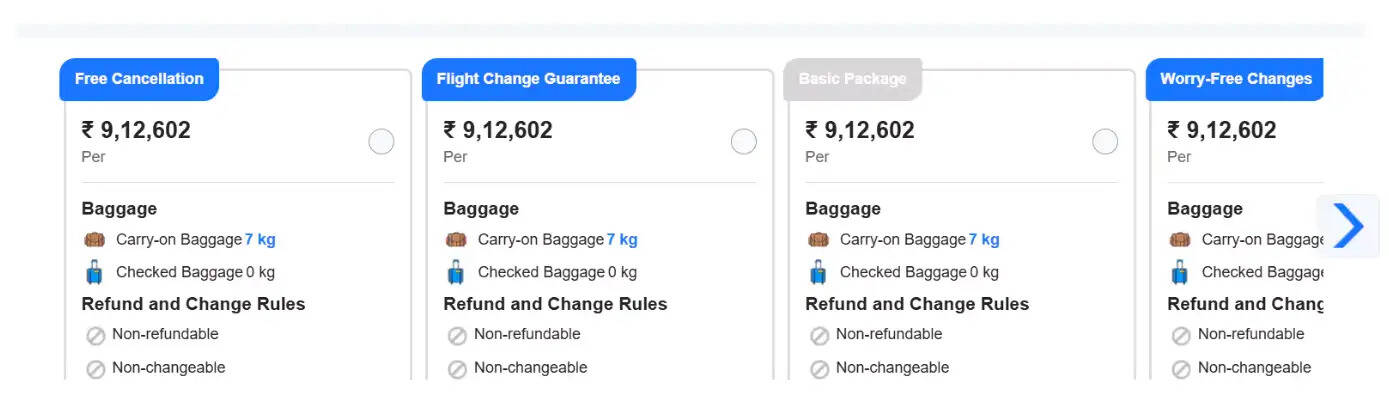The height and width of the screenshot is (402, 1389).
Task: Click the checked suitcase icon in Free Cancellation card
Action: [94, 272]
